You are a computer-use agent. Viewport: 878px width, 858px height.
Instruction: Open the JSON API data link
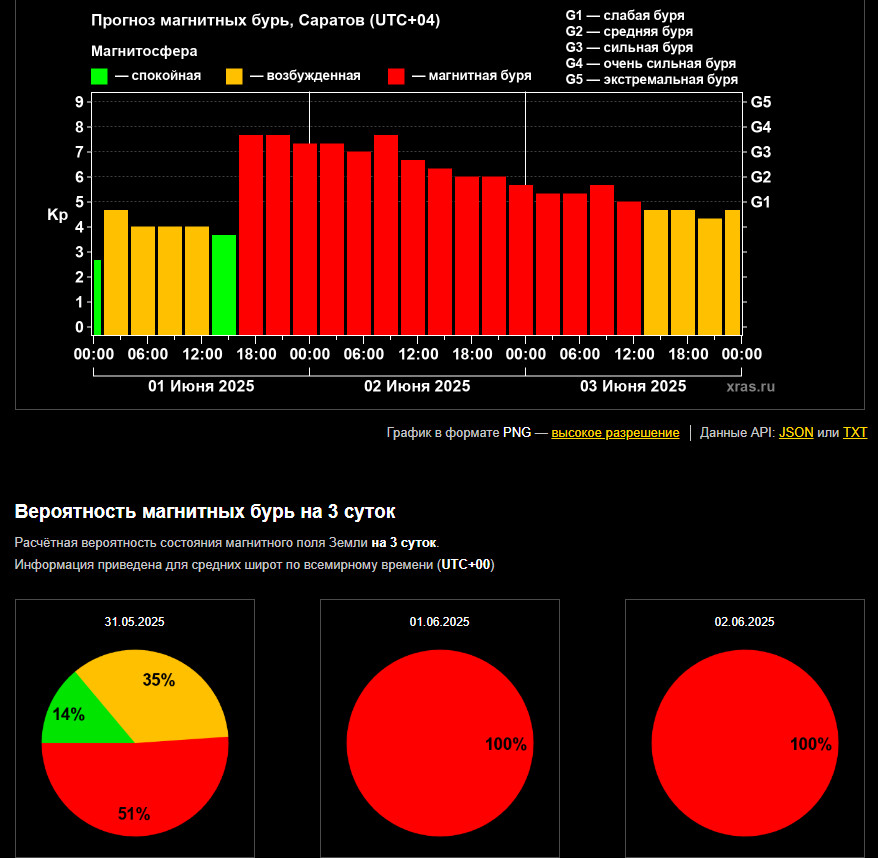point(796,433)
